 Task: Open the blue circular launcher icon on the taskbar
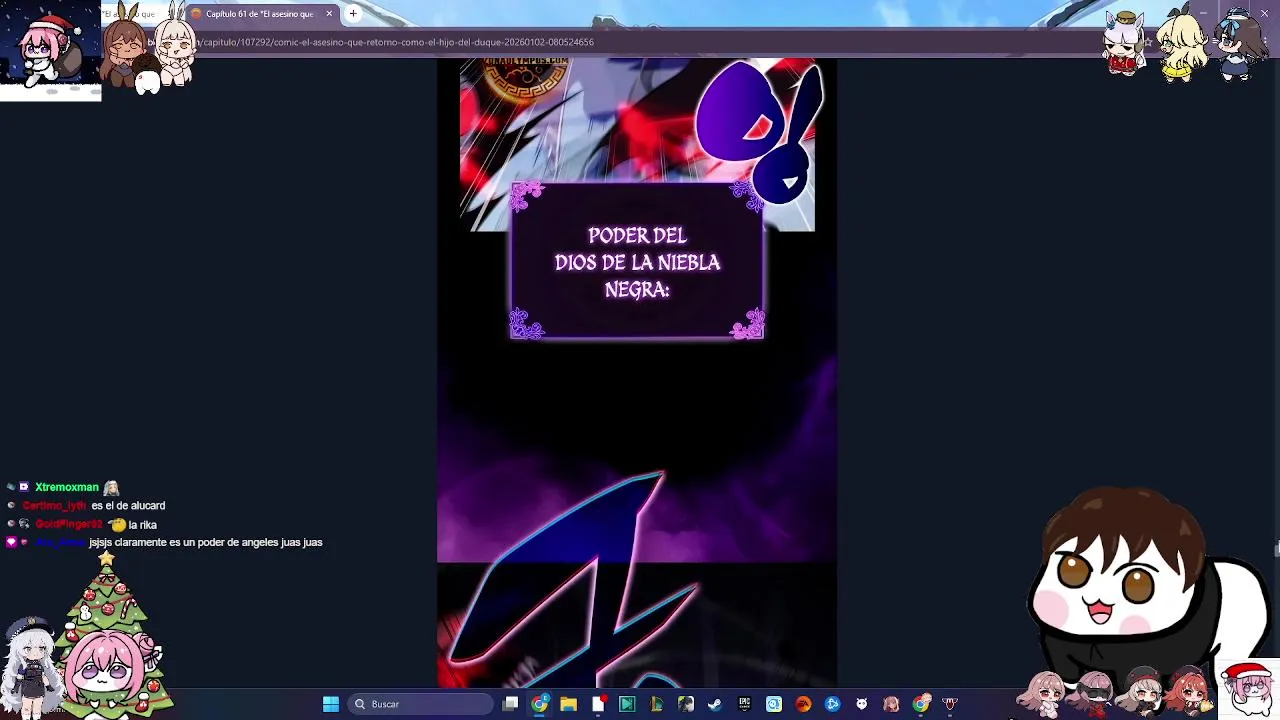coord(832,704)
